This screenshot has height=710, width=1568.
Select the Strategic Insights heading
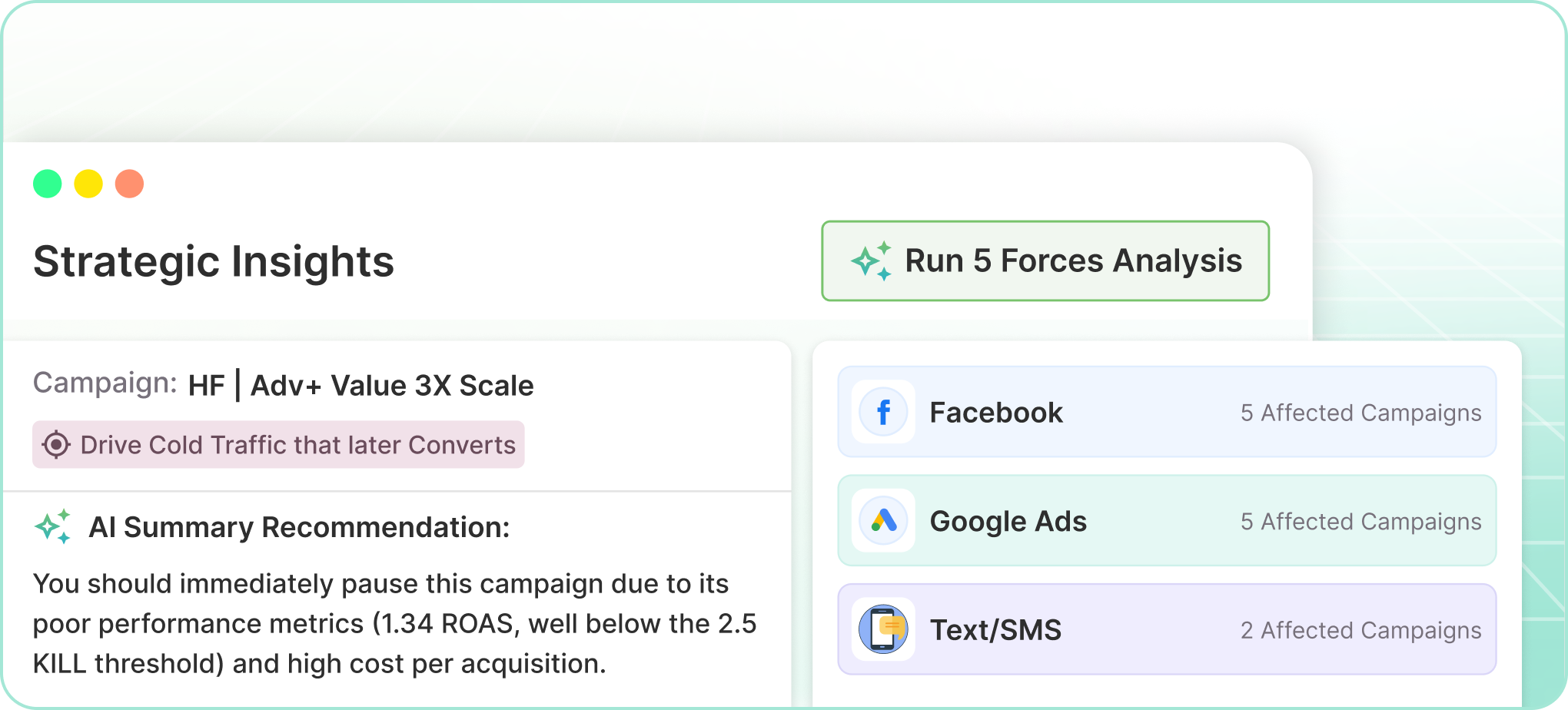coord(214,261)
